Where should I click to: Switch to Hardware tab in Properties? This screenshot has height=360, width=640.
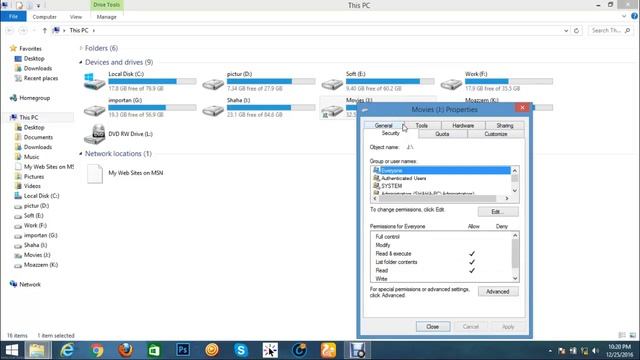(463, 125)
